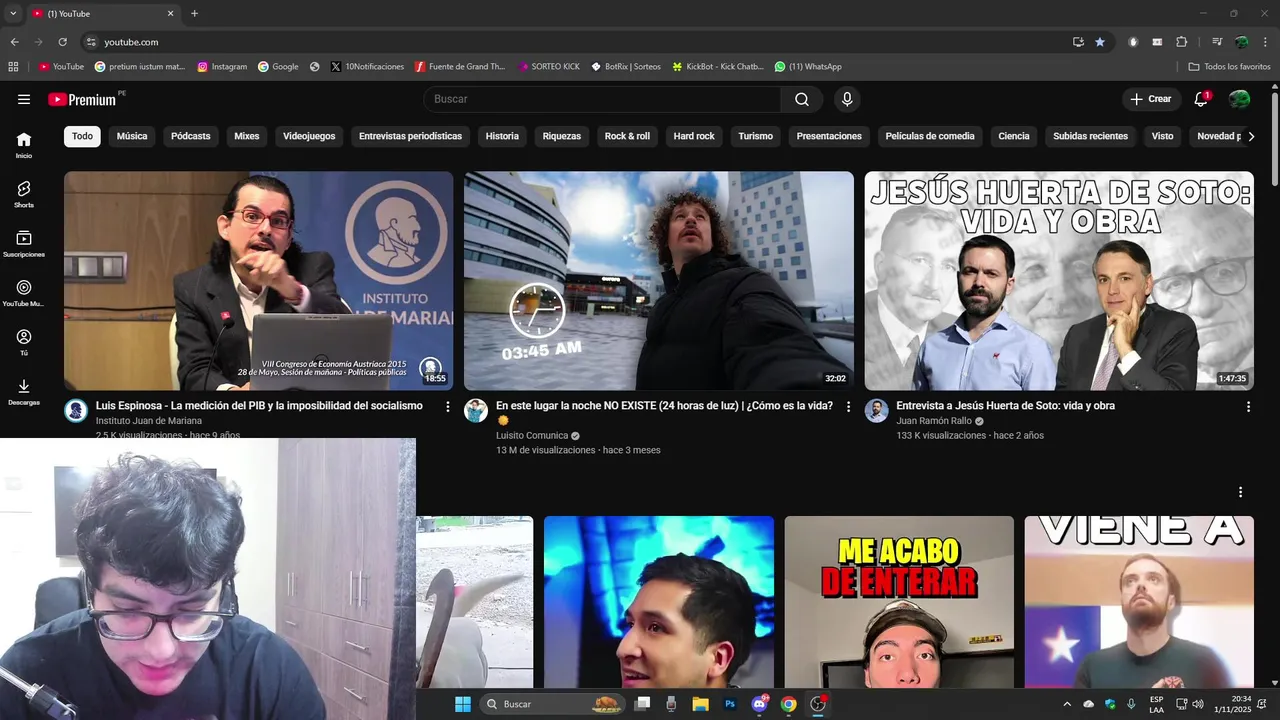Screen dimensions: 1280x720
Task: Select the Presentaciones filter chip
Action: pyautogui.click(x=829, y=136)
